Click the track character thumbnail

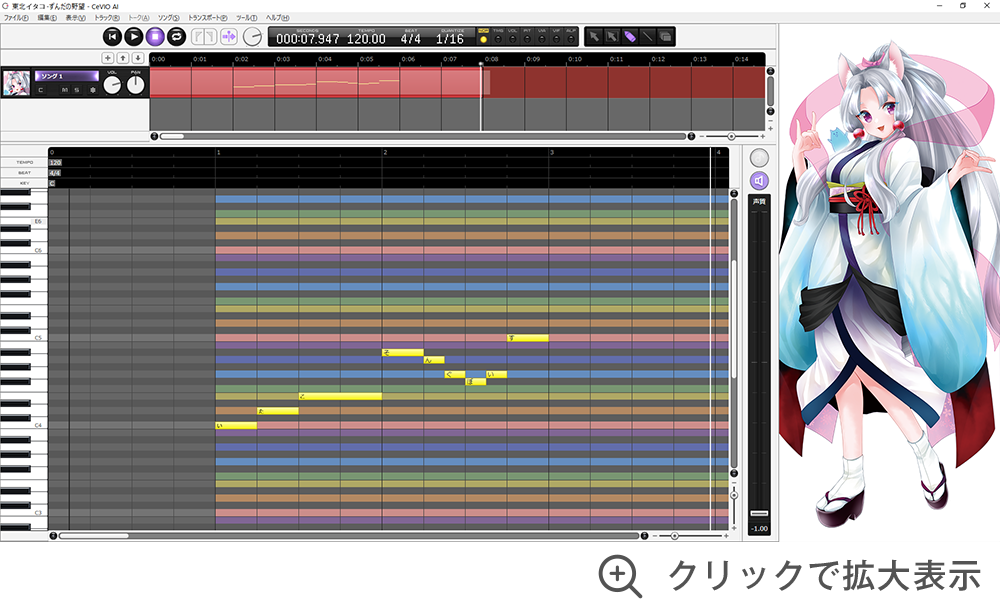17,83
